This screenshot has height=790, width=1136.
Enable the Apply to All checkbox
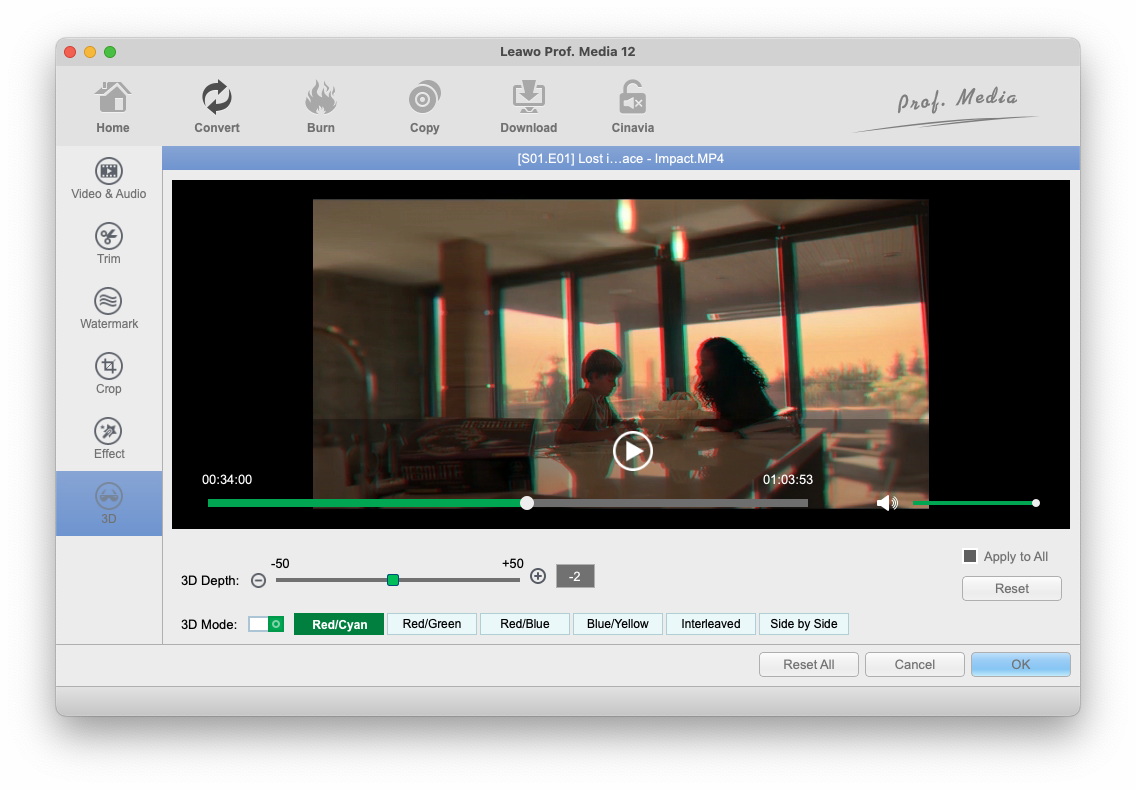pos(969,557)
